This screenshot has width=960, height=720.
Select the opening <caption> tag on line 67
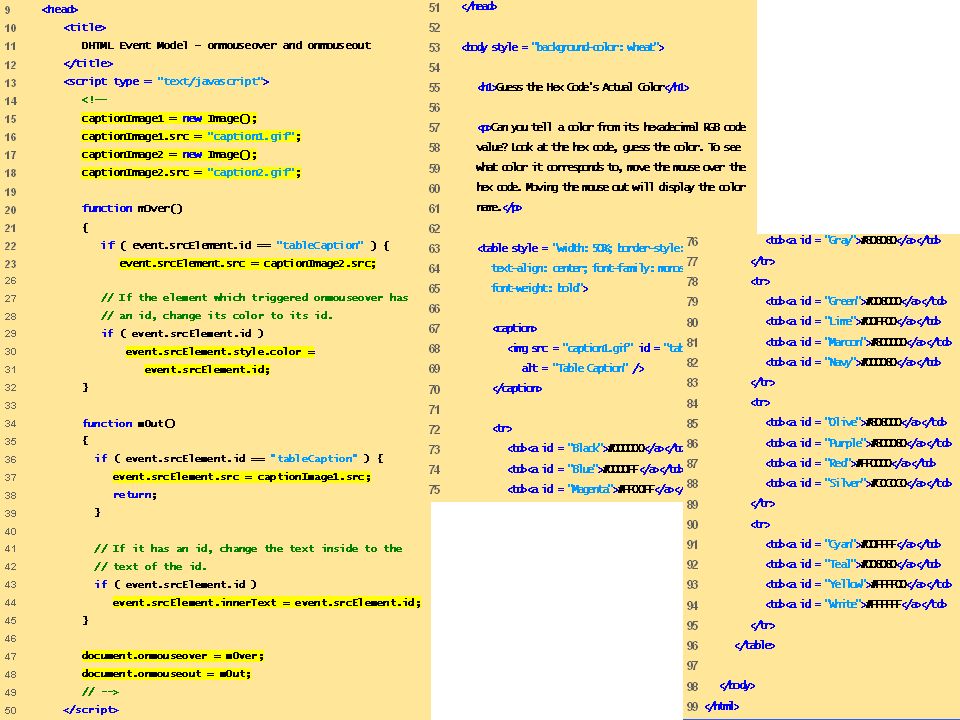click(x=515, y=328)
